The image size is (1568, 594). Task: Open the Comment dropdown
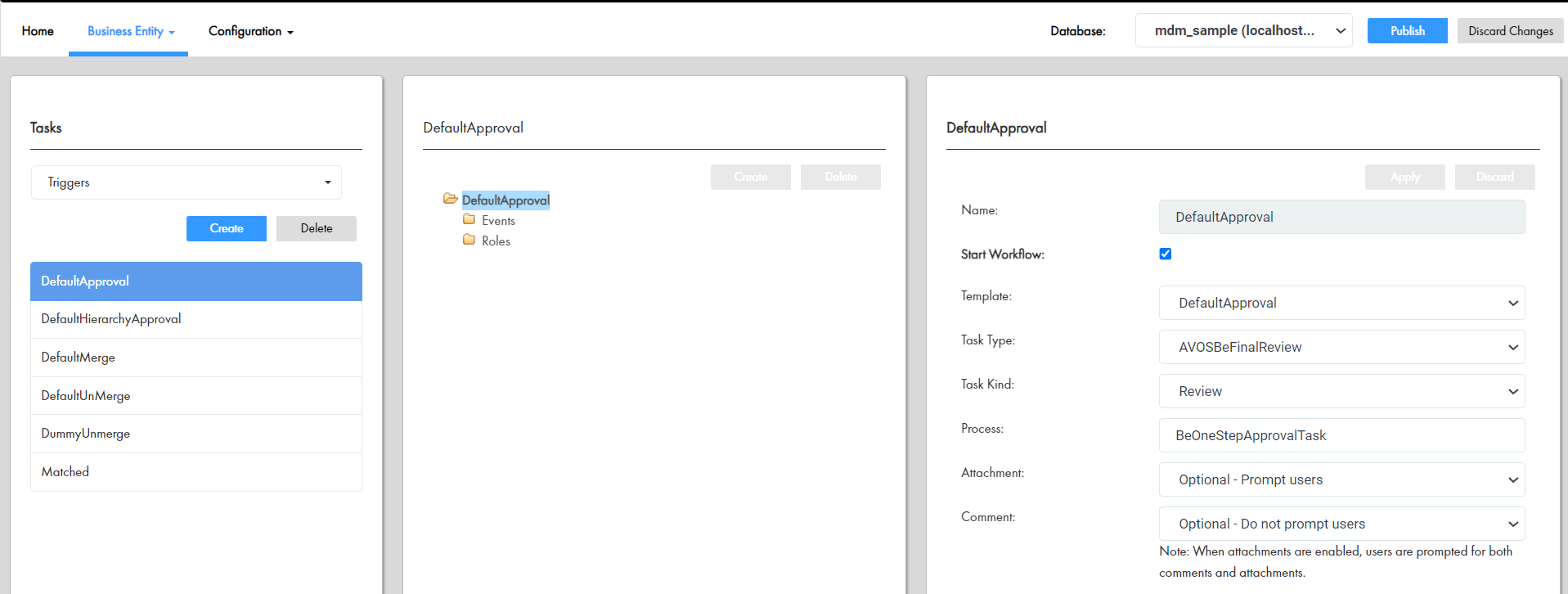pyautogui.click(x=1341, y=524)
